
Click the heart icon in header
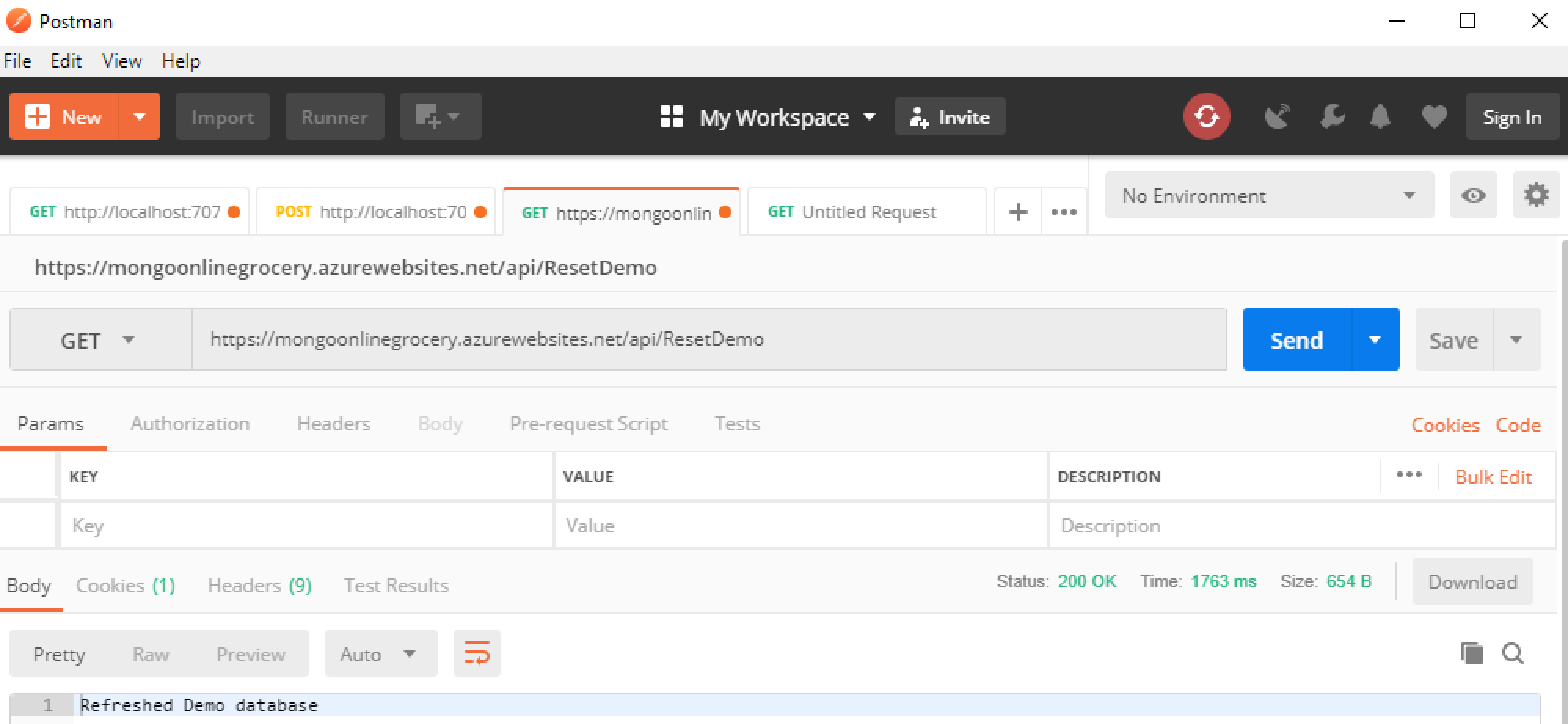(x=1434, y=117)
